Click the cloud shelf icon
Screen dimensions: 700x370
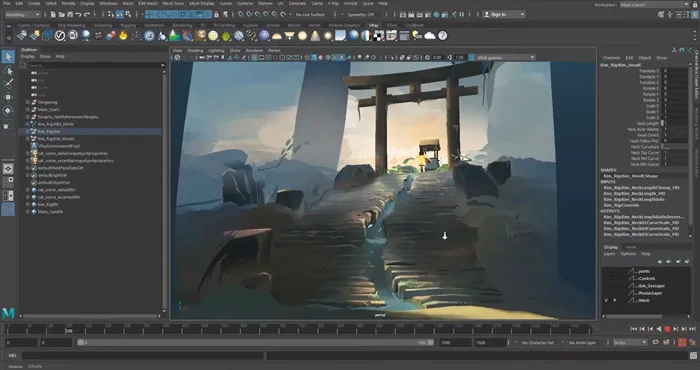[x=430, y=36]
